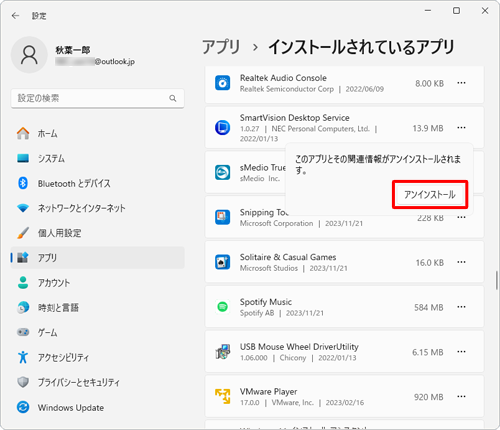Click the Realtek Audio Console app icon
Viewport: 500px width, 430px height.
222,83
